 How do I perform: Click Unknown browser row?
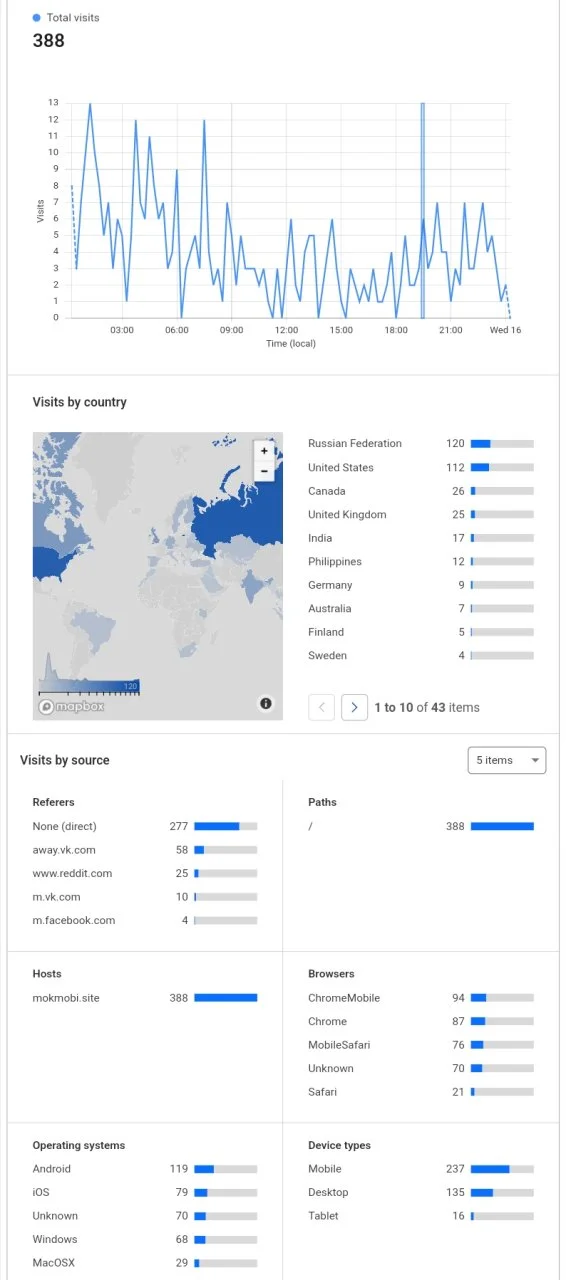(x=421, y=1068)
